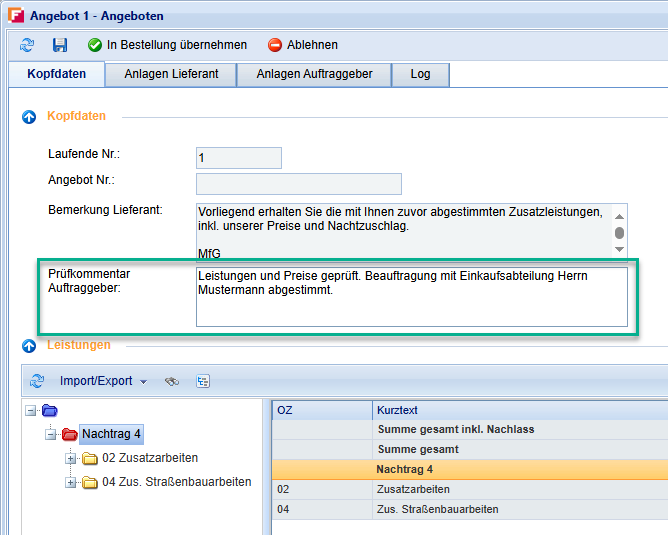Click the binoculars search icon in Leistungen toolbar
Screen dimensions: 668x535
coord(172,381)
